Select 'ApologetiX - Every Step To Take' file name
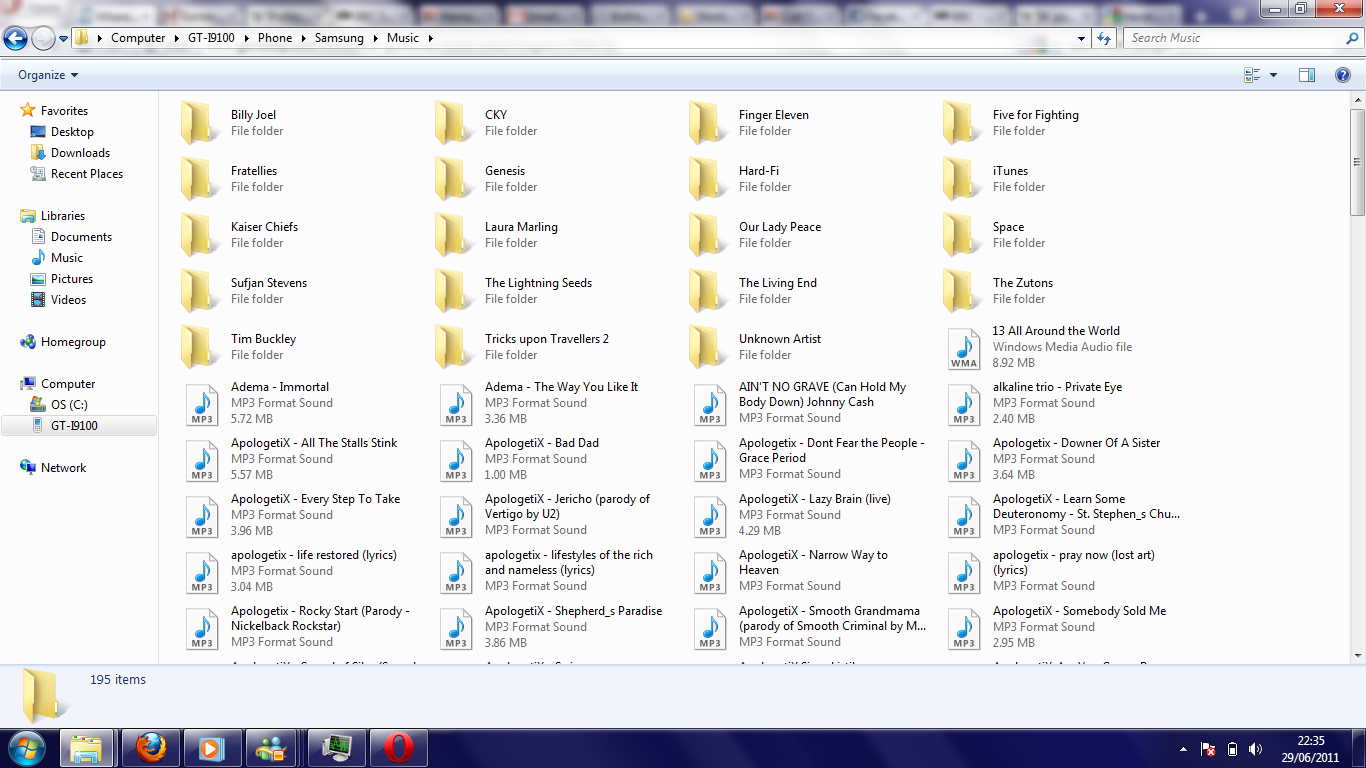The height and width of the screenshot is (768, 1366). (x=315, y=499)
